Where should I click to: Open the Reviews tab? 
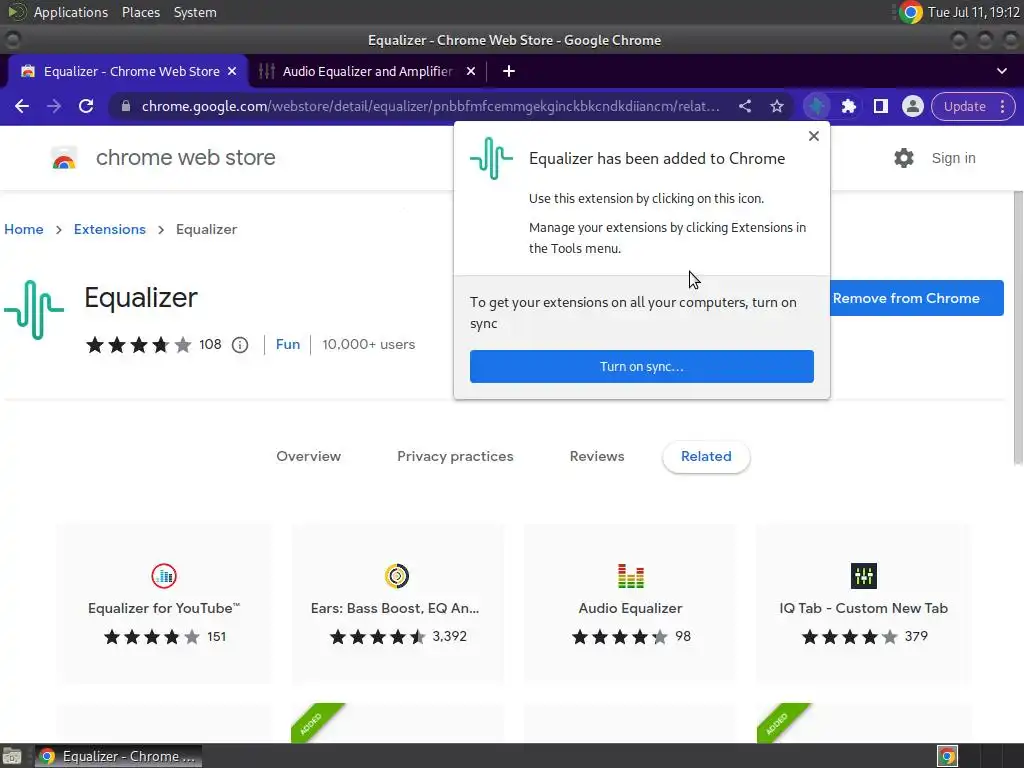[x=597, y=456]
